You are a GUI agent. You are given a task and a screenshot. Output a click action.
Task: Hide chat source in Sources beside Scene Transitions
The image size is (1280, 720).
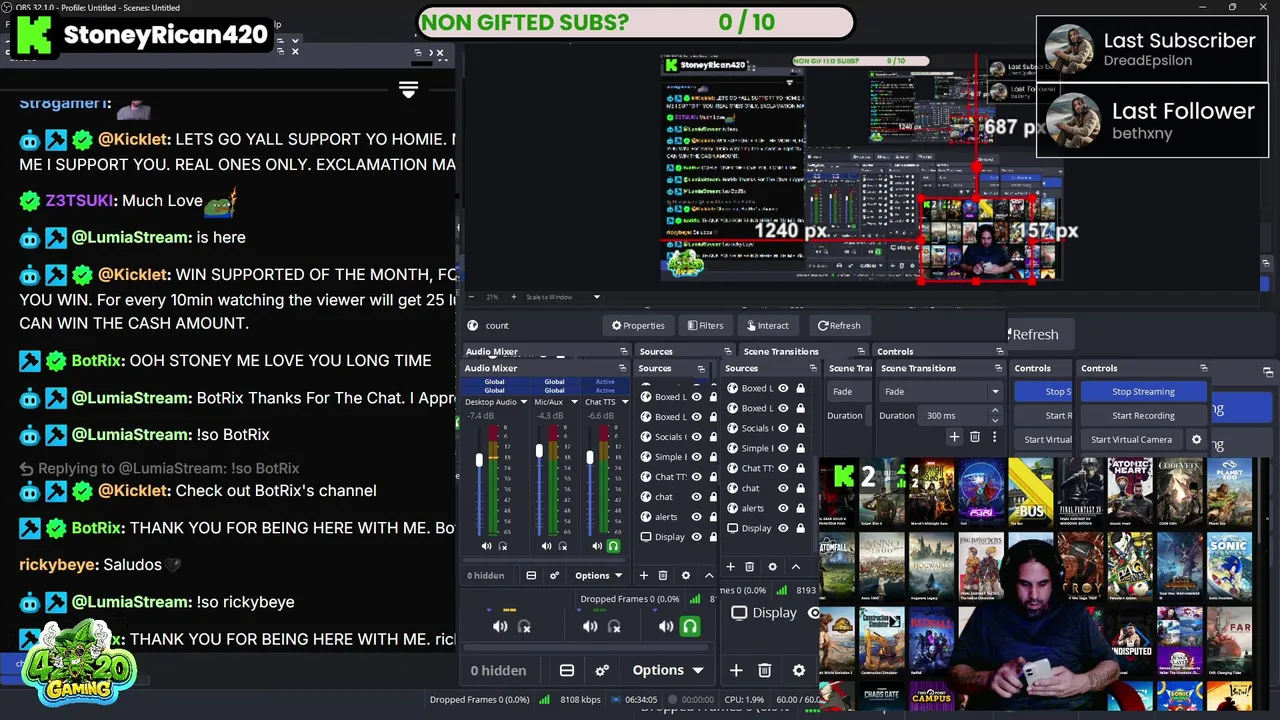[783, 488]
